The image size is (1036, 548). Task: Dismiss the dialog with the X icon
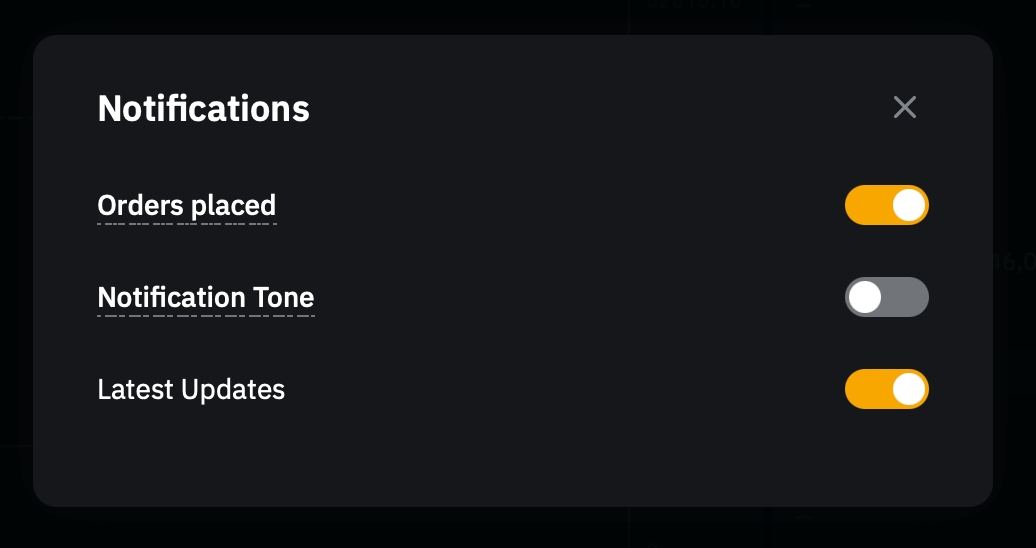[904, 107]
